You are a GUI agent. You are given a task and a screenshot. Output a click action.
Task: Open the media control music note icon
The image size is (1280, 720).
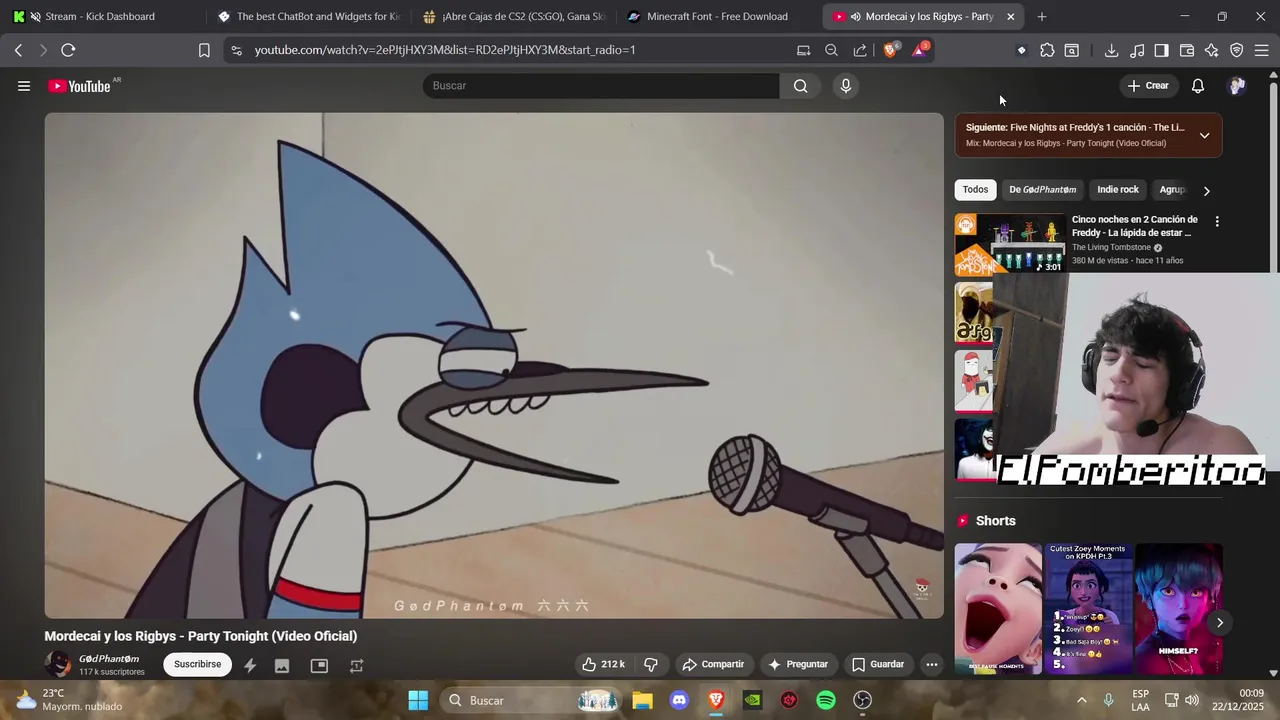click(1137, 50)
